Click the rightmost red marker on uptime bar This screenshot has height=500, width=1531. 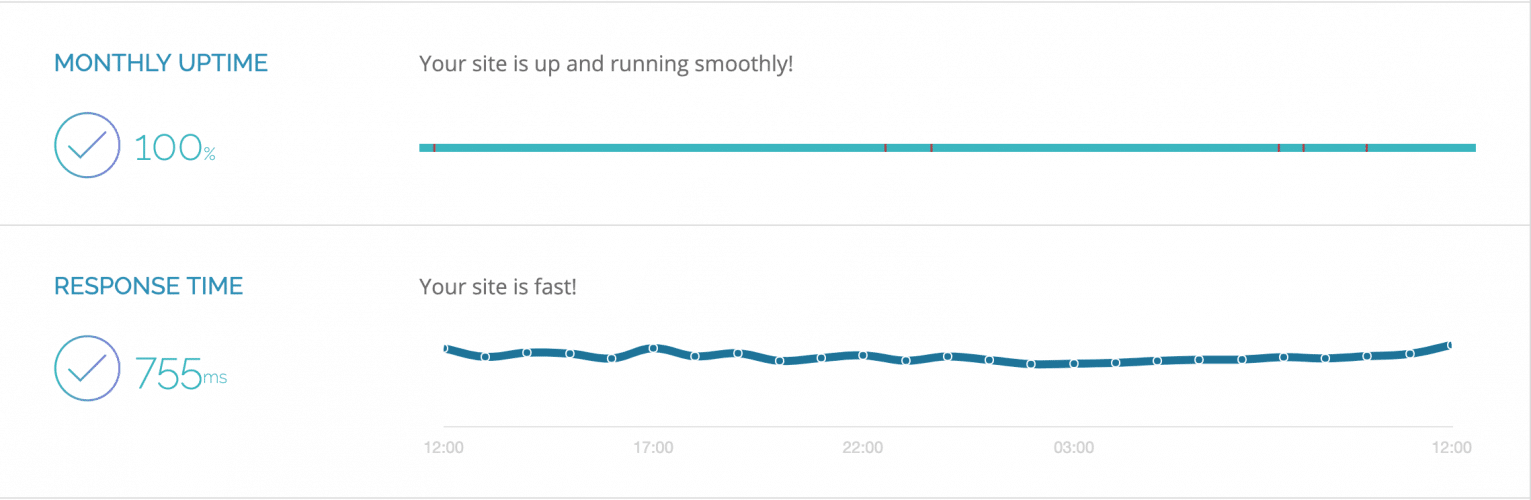pyautogui.click(x=1366, y=148)
